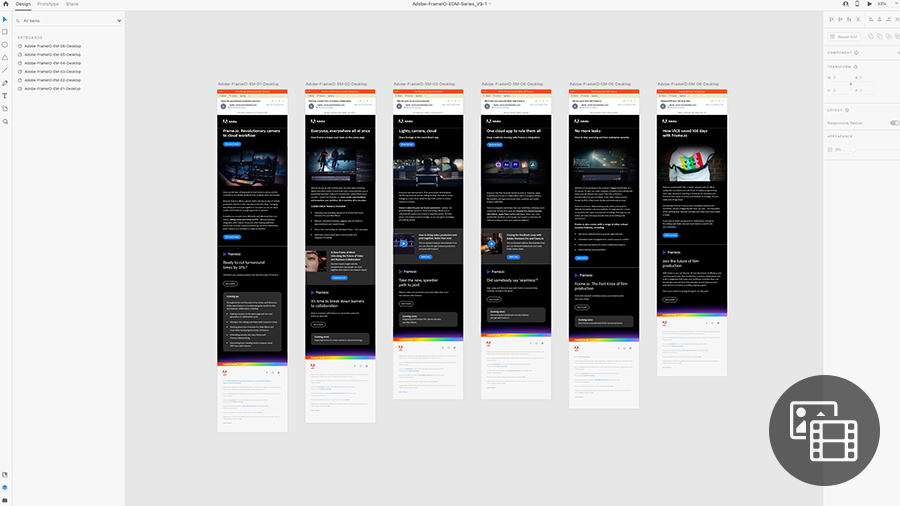Image resolution: width=900 pixels, height=506 pixels.
Task: Choose the Text tool
Action: tap(5, 96)
